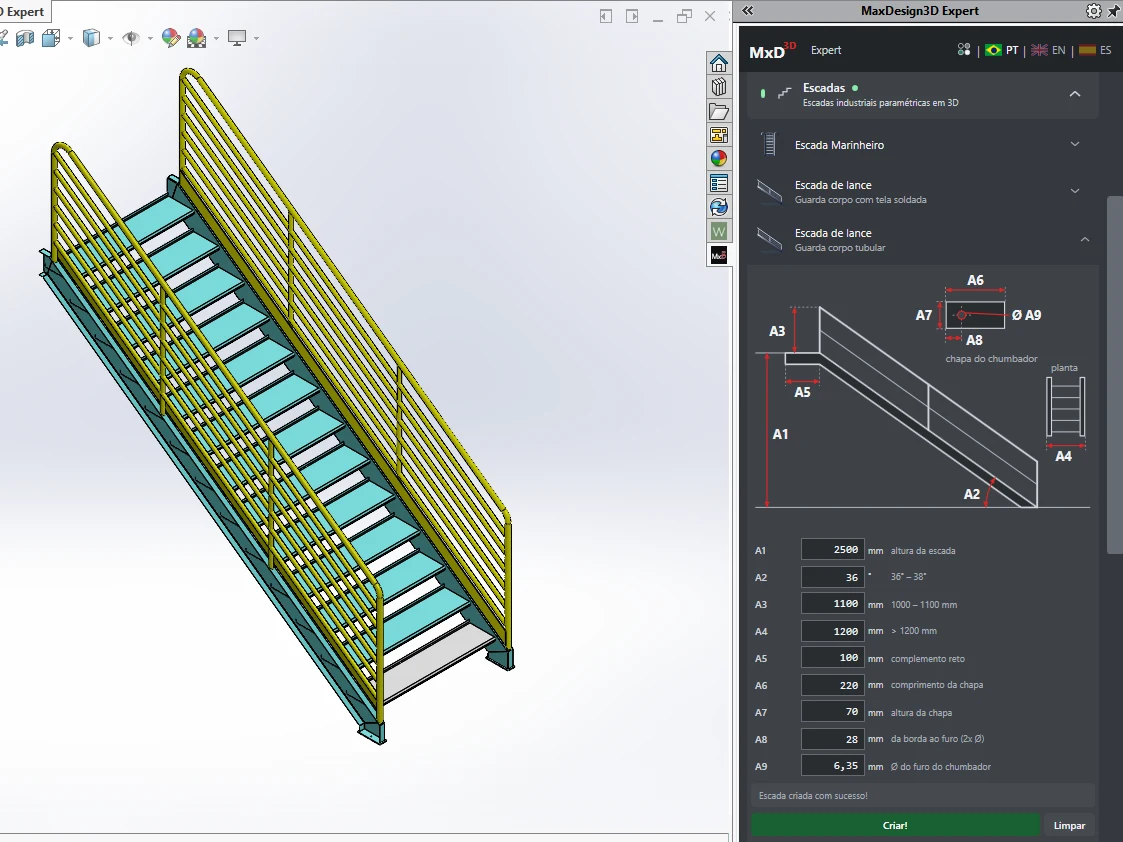Select Escada de lance com tela soldada
Screen dimensions: 1123x842
tap(922, 192)
